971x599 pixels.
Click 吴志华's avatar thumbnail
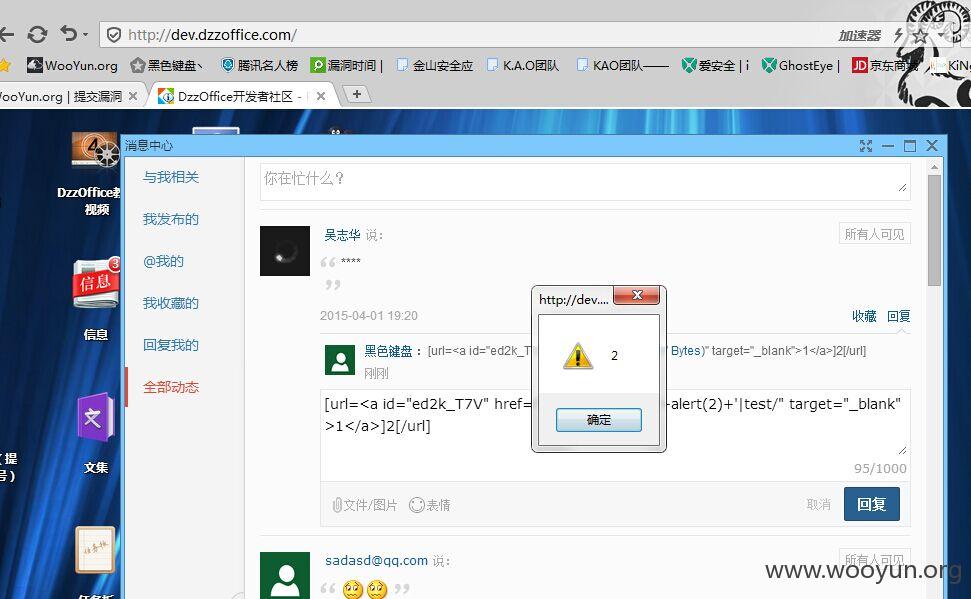(285, 251)
